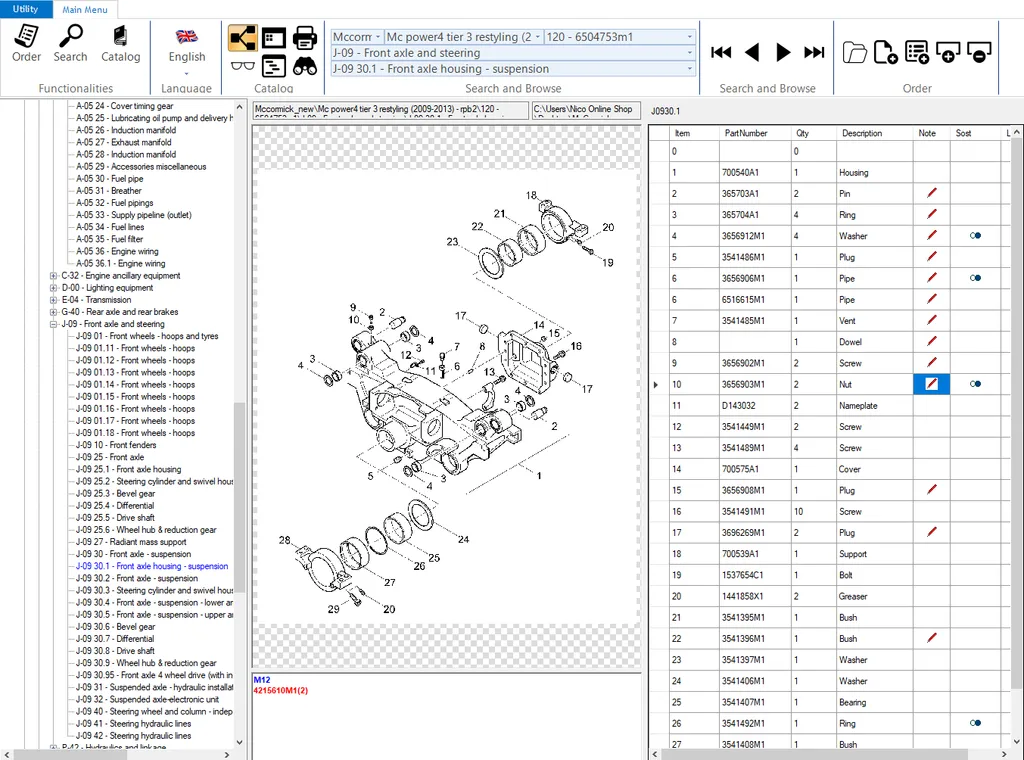Expand the E-04 Transmission node
Viewport: 1024px width, 760px height.
(54, 300)
